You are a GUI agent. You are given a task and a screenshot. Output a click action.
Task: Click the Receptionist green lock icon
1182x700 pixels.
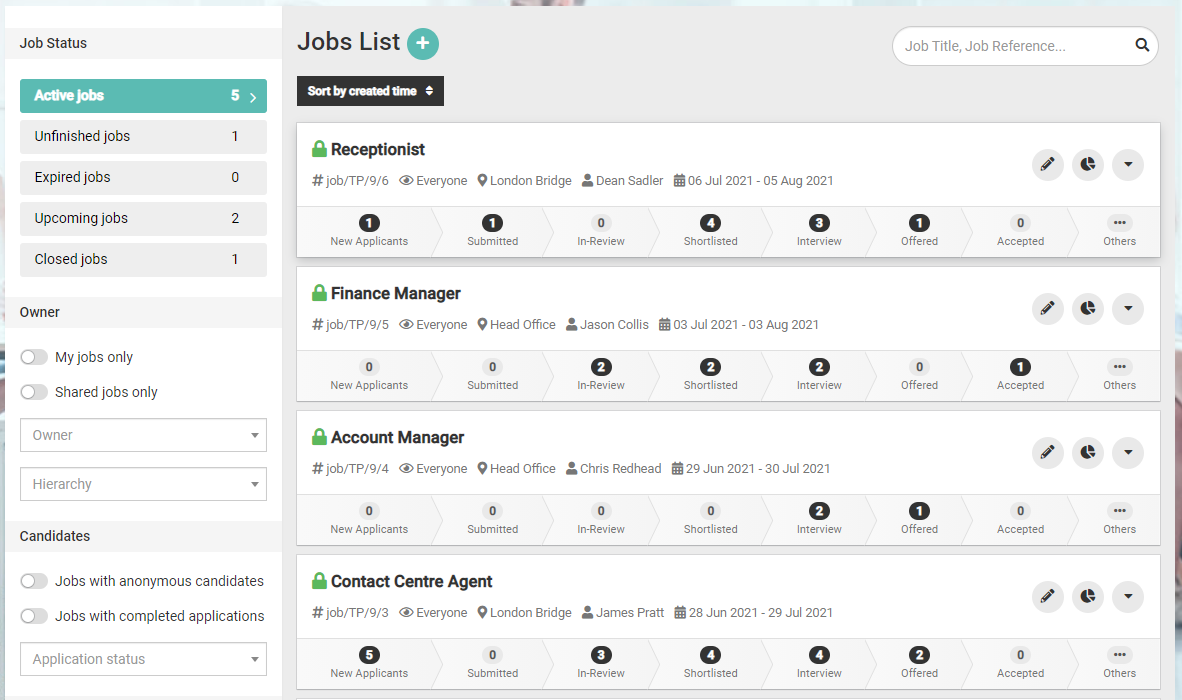click(x=319, y=150)
